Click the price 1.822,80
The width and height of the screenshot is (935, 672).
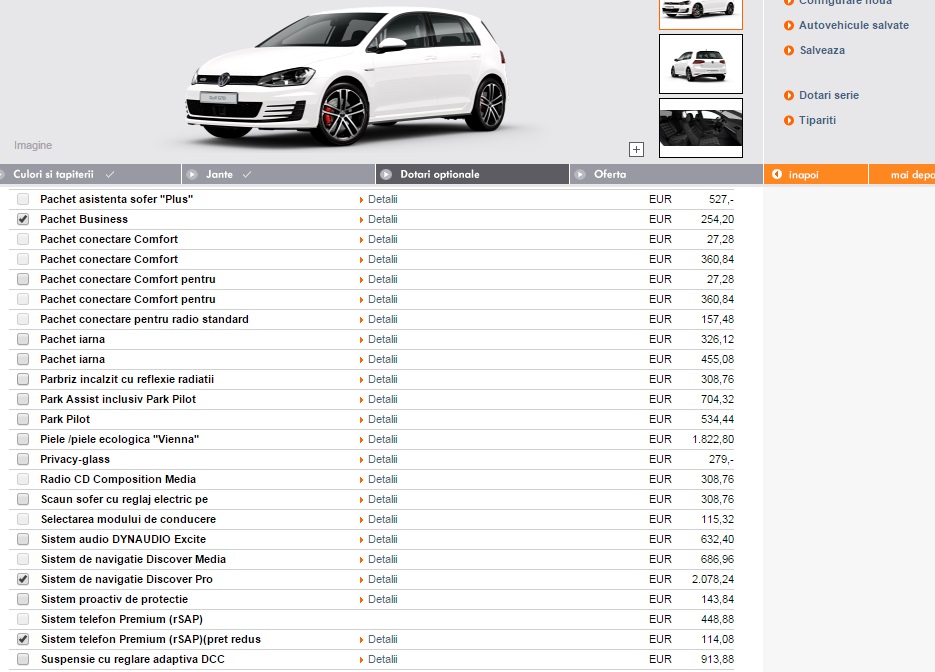click(713, 439)
